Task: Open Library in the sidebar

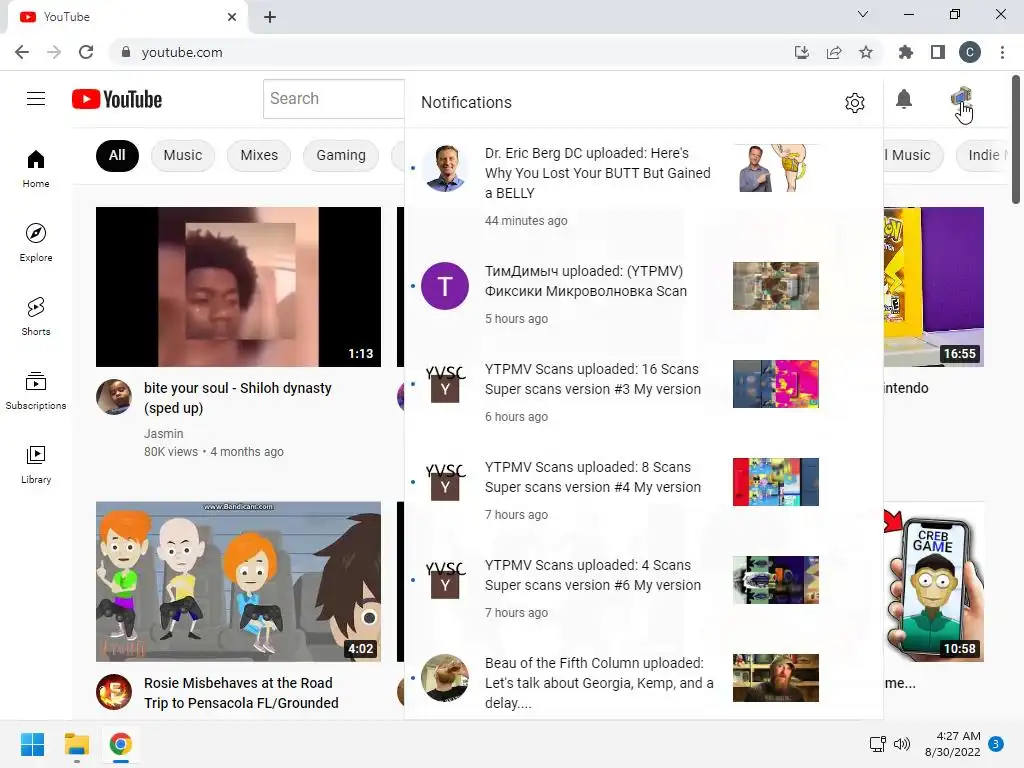Action: point(36,464)
